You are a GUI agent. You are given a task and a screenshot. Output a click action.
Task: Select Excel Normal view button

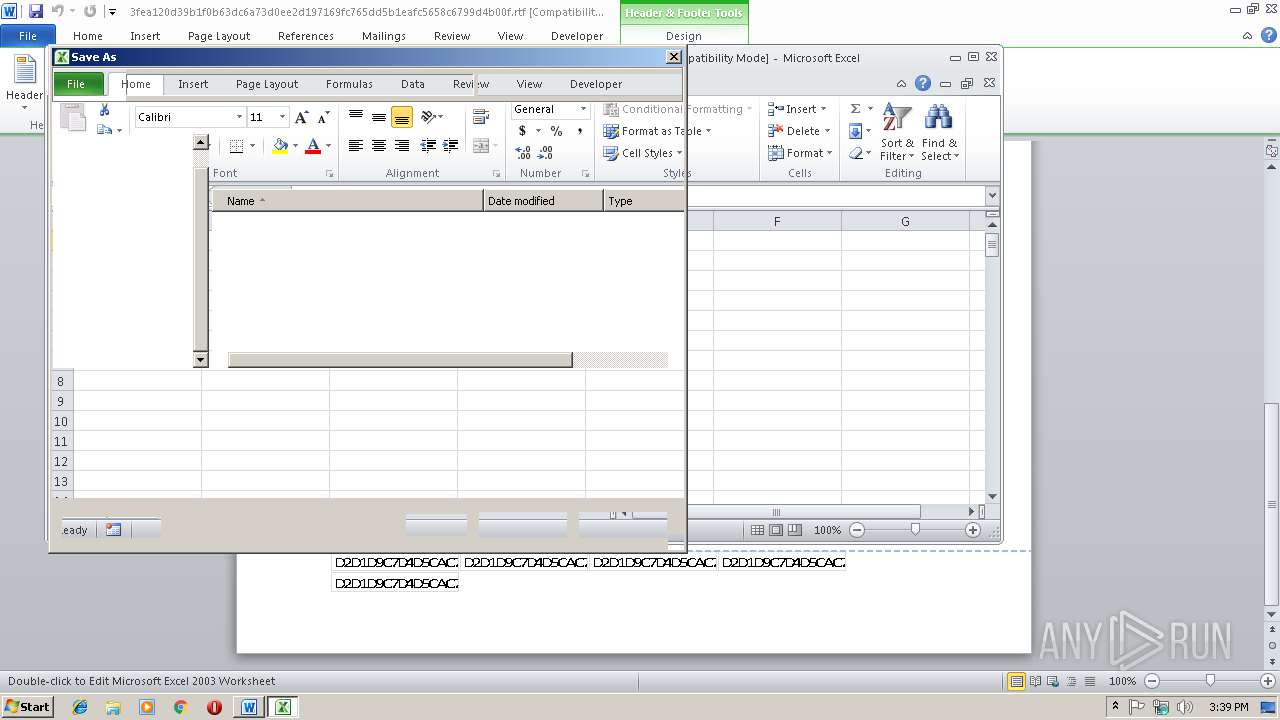(x=758, y=530)
